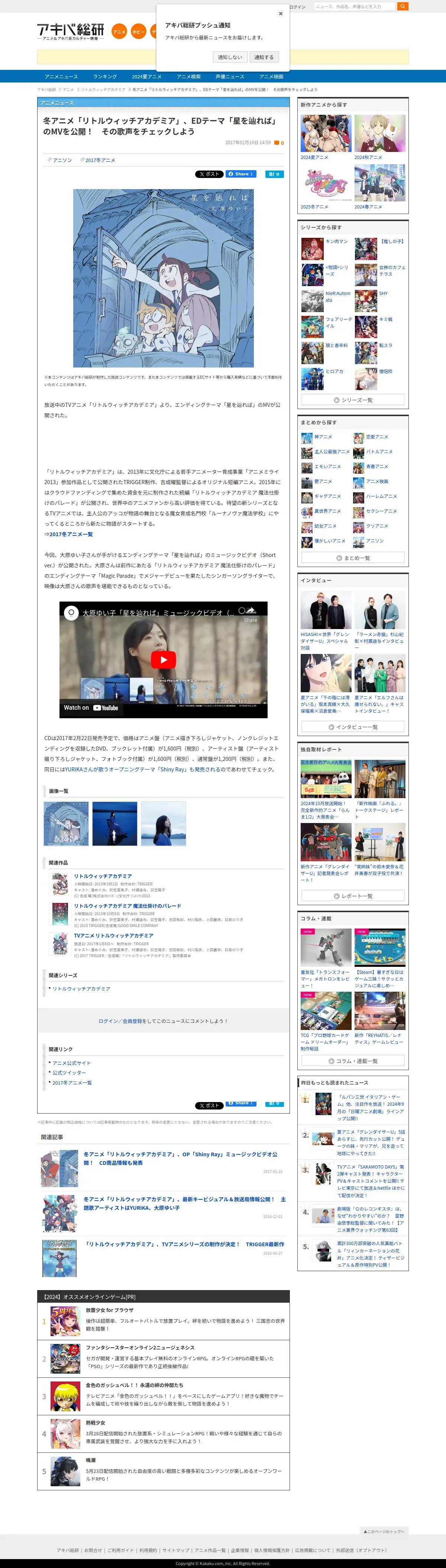Click 2024夏アニメ thumbnail in sidebar
Image resolution: width=446 pixels, height=1568 pixels.
coord(326,133)
